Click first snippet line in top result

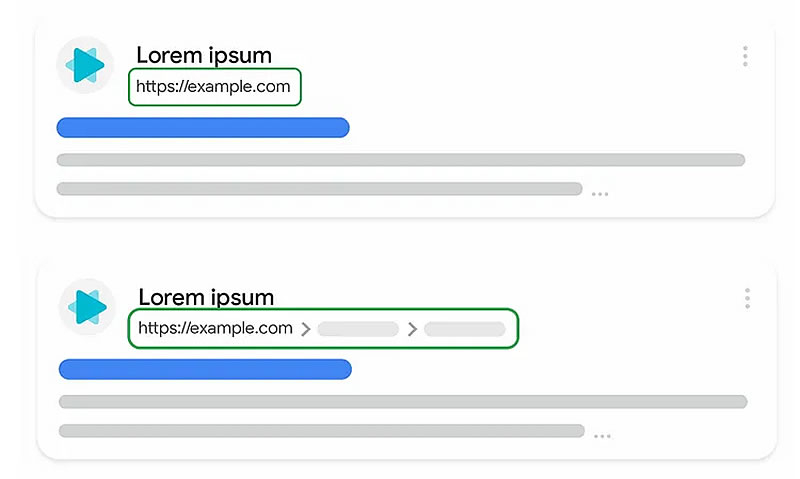click(400, 160)
